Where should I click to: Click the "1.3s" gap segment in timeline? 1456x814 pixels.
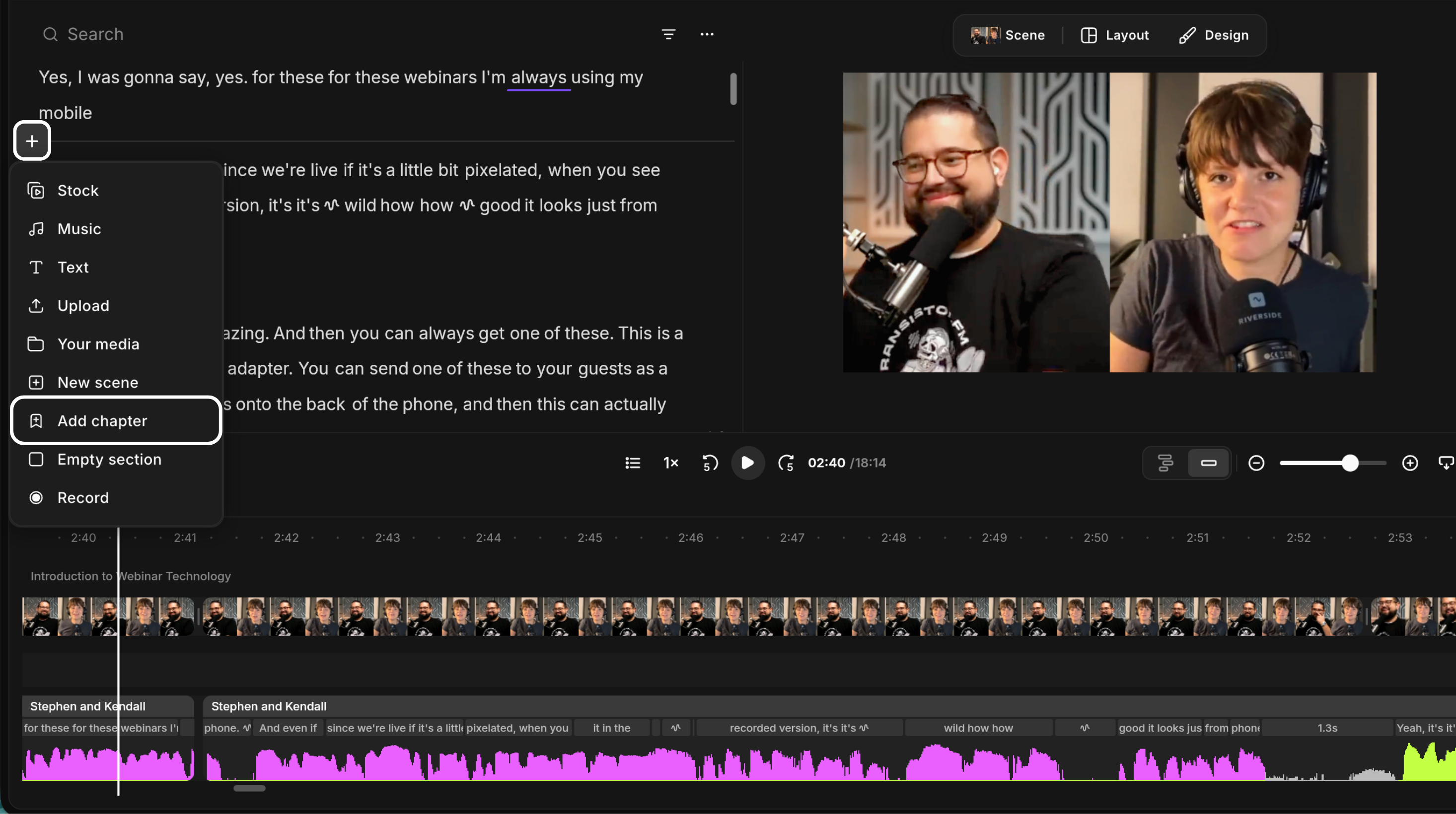coord(1327,728)
